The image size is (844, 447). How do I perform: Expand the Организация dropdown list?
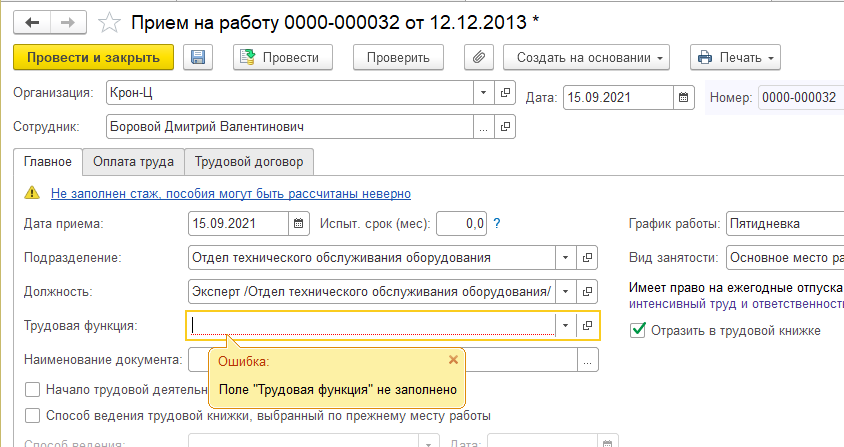[483, 93]
